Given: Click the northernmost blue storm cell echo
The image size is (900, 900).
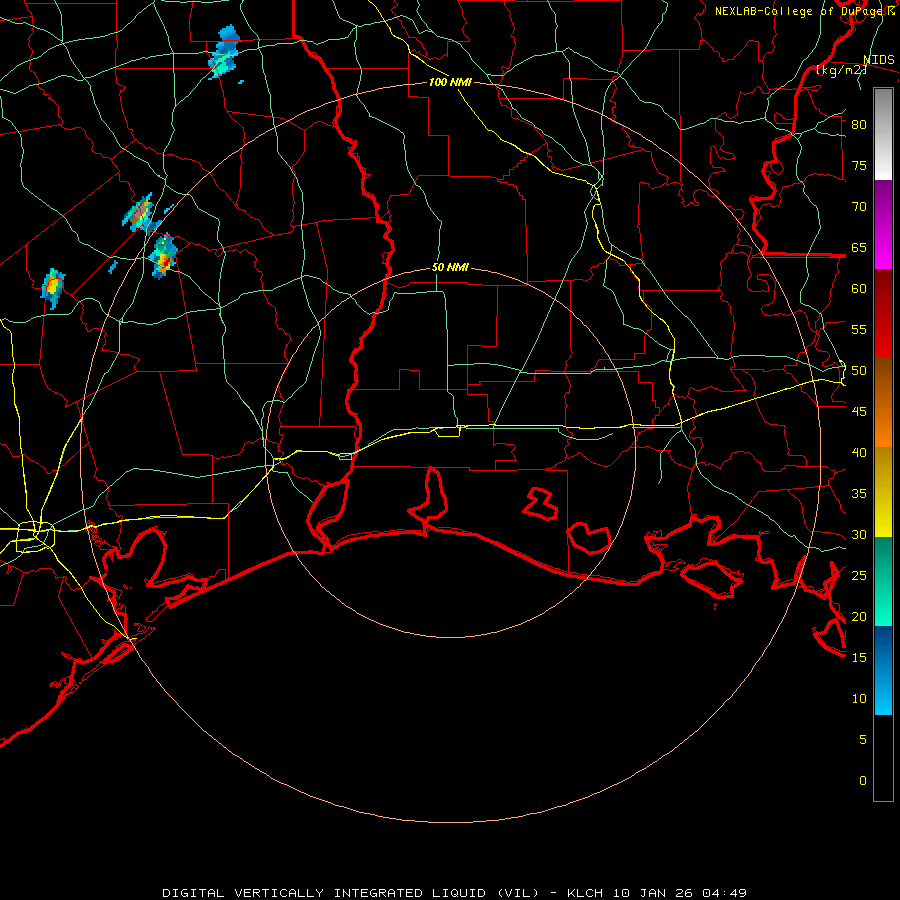Looking at the screenshot, I should pos(224,52).
